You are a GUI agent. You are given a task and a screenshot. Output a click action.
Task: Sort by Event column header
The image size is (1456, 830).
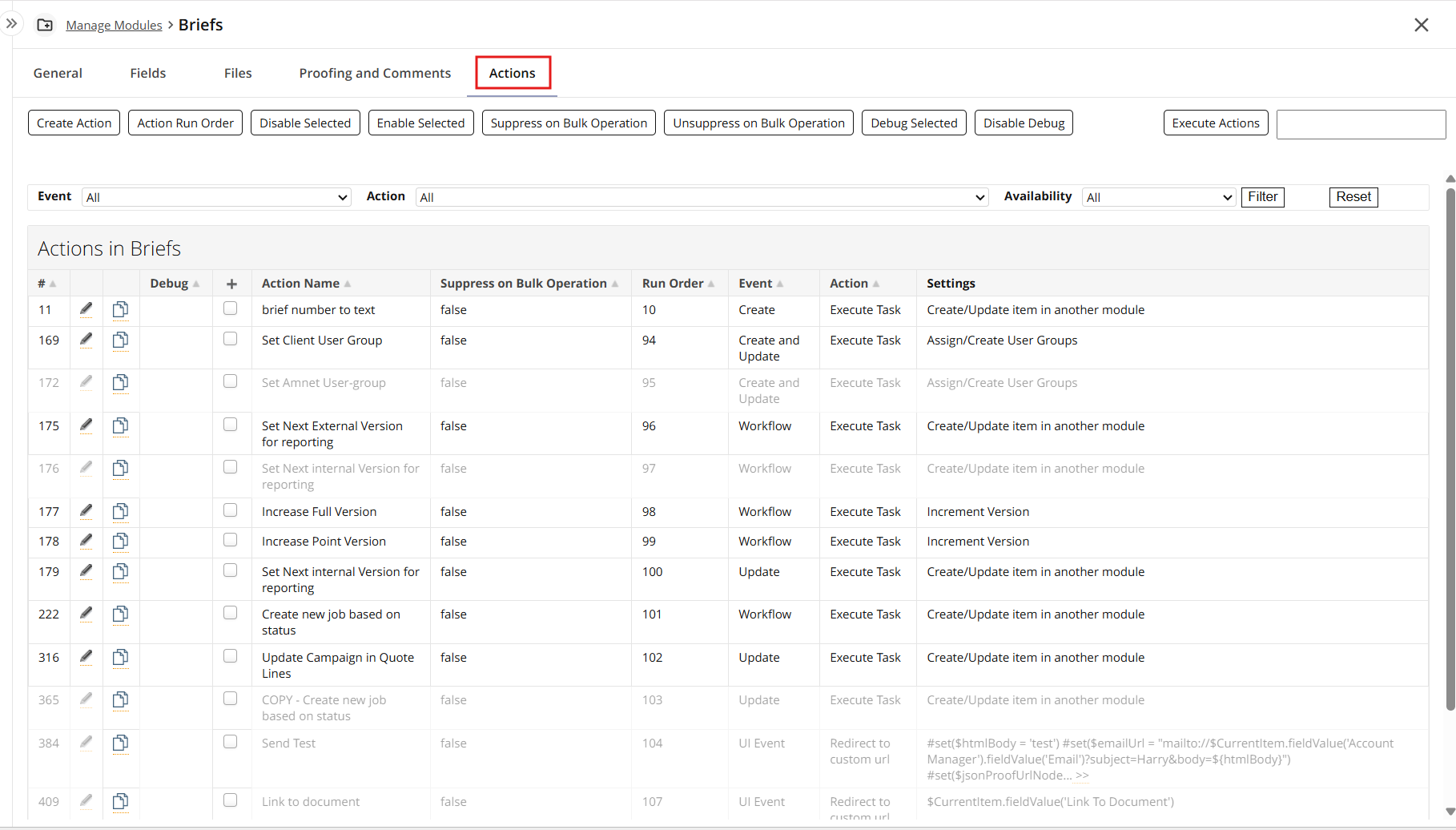pos(761,284)
